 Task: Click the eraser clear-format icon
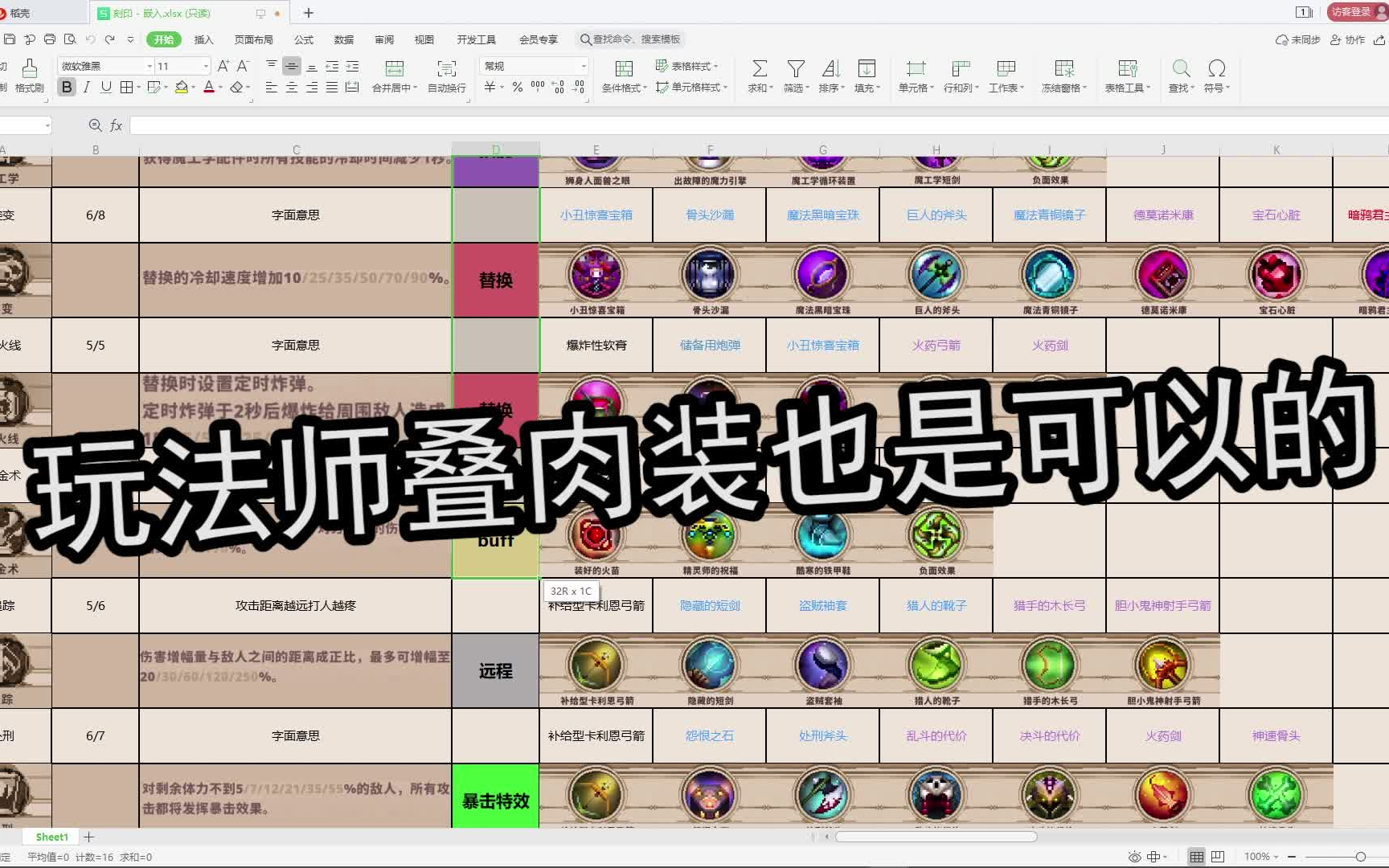(236, 87)
